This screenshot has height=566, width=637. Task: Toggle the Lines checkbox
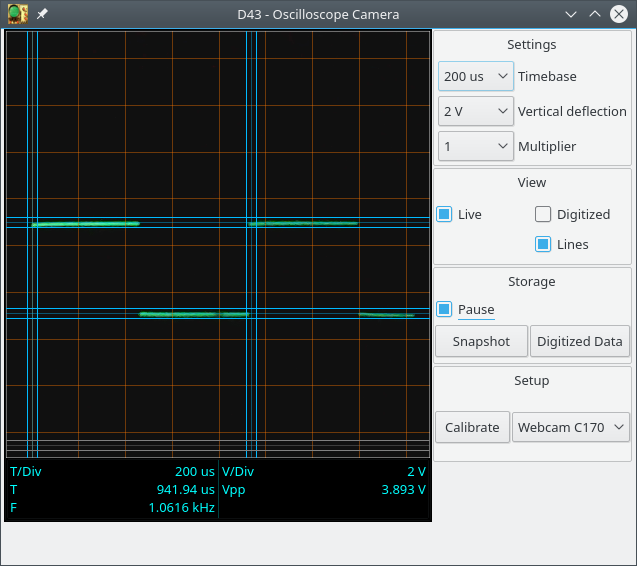[x=543, y=244]
